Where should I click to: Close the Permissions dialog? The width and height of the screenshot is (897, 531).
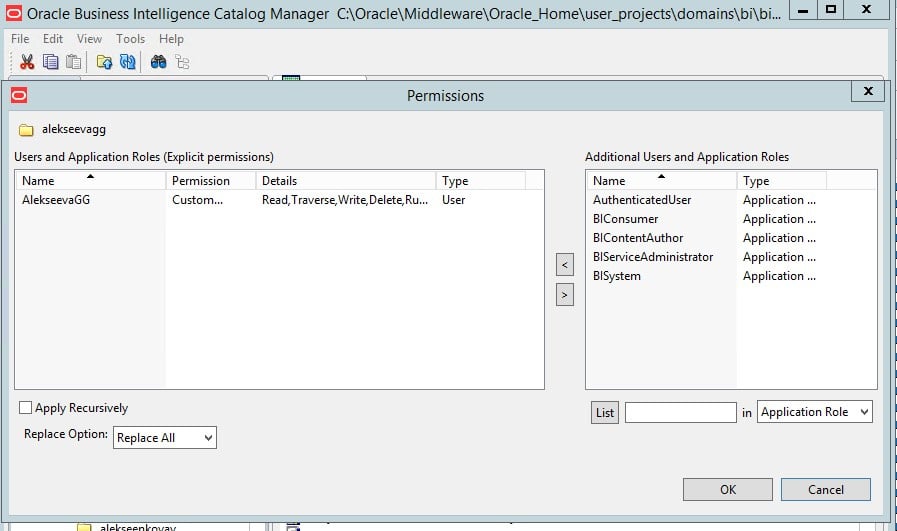868,91
